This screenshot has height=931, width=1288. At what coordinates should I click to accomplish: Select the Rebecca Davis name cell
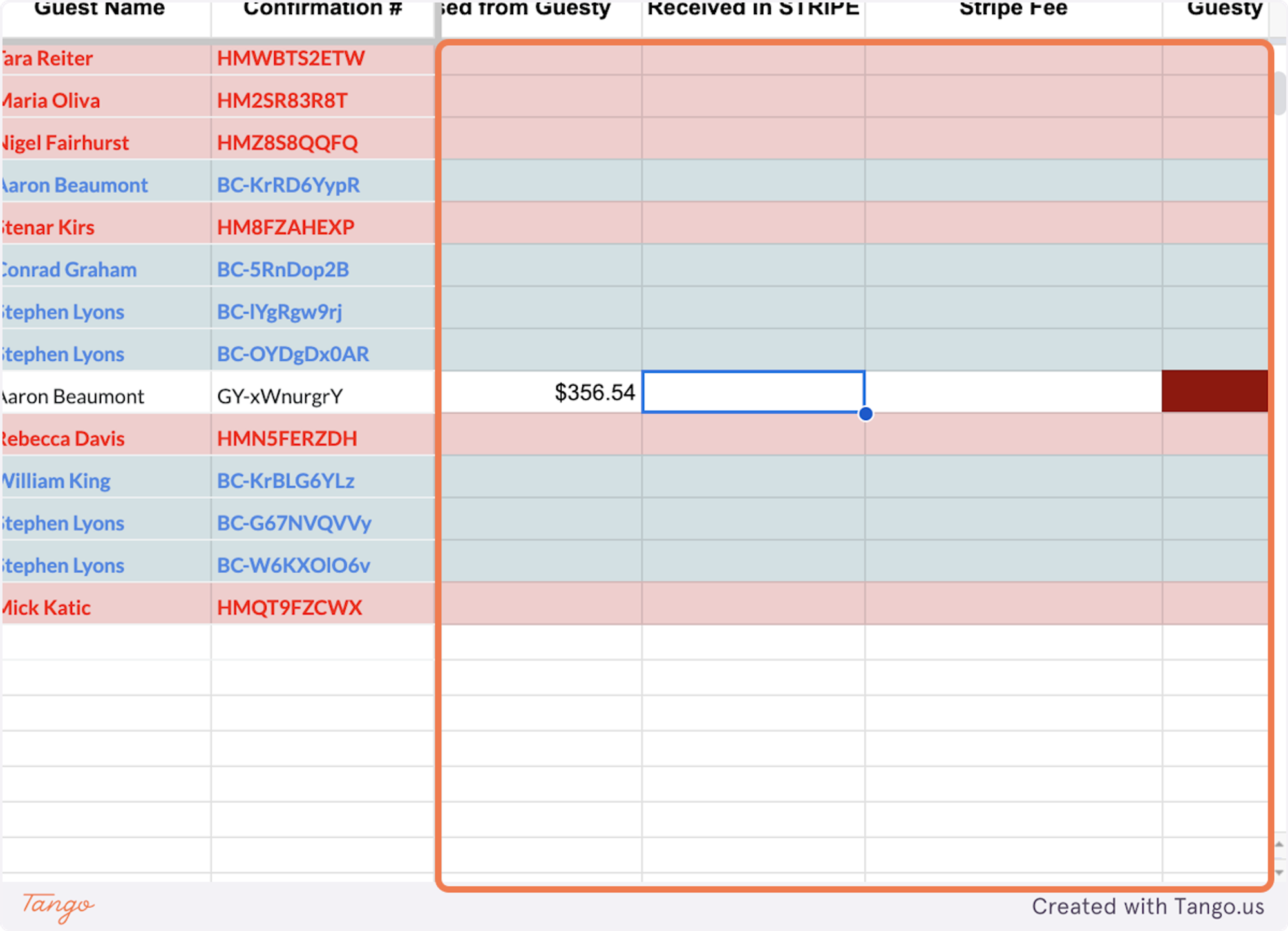(106, 438)
